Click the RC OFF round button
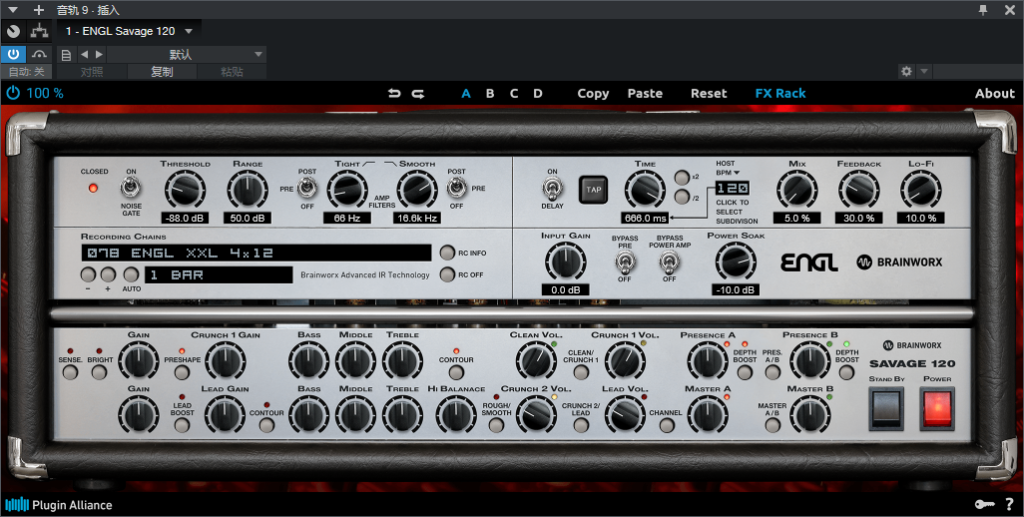Viewport: 1024px width, 517px height. pos(447,274)
